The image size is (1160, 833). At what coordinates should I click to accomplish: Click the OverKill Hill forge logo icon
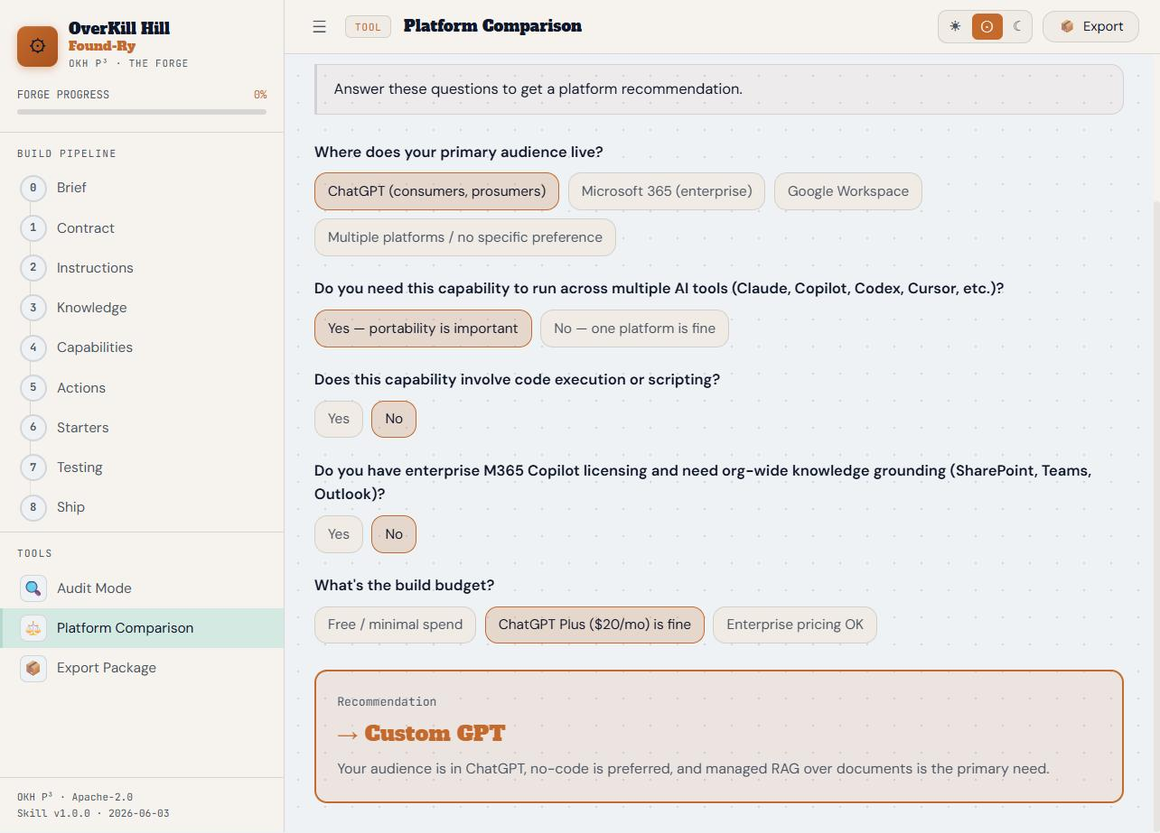coord(37,46)
